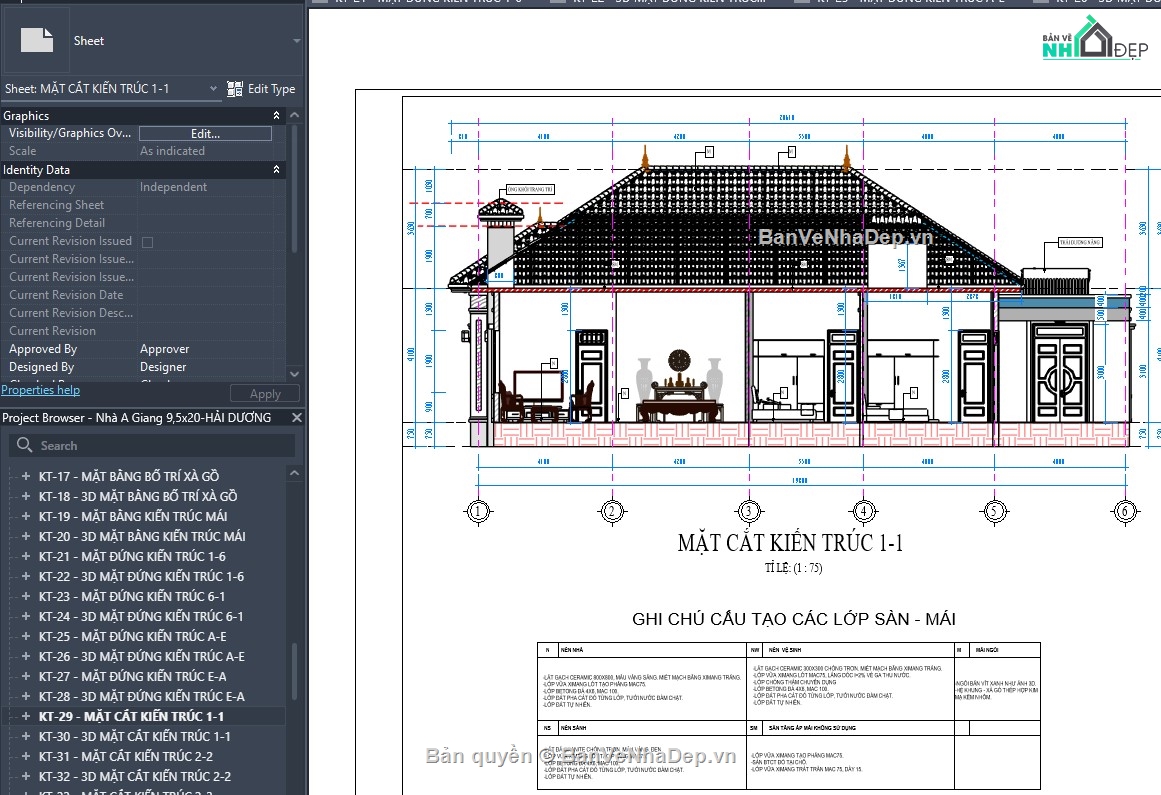The image size is (1161, 795).
Task: Click the Project Browser search field
Action: tap(152, 446)
